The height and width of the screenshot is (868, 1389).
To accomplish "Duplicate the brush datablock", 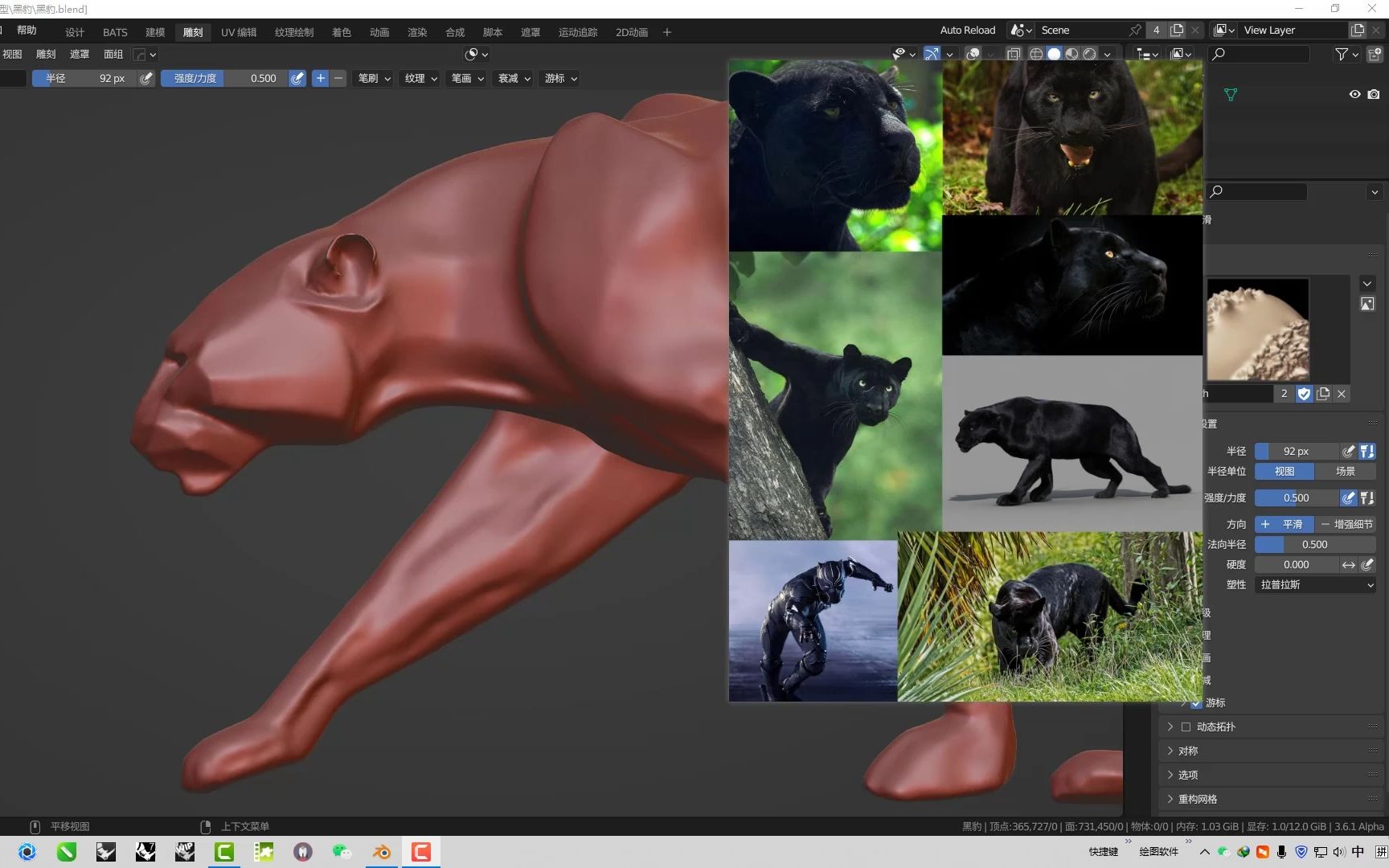I will pos(1323,394).
